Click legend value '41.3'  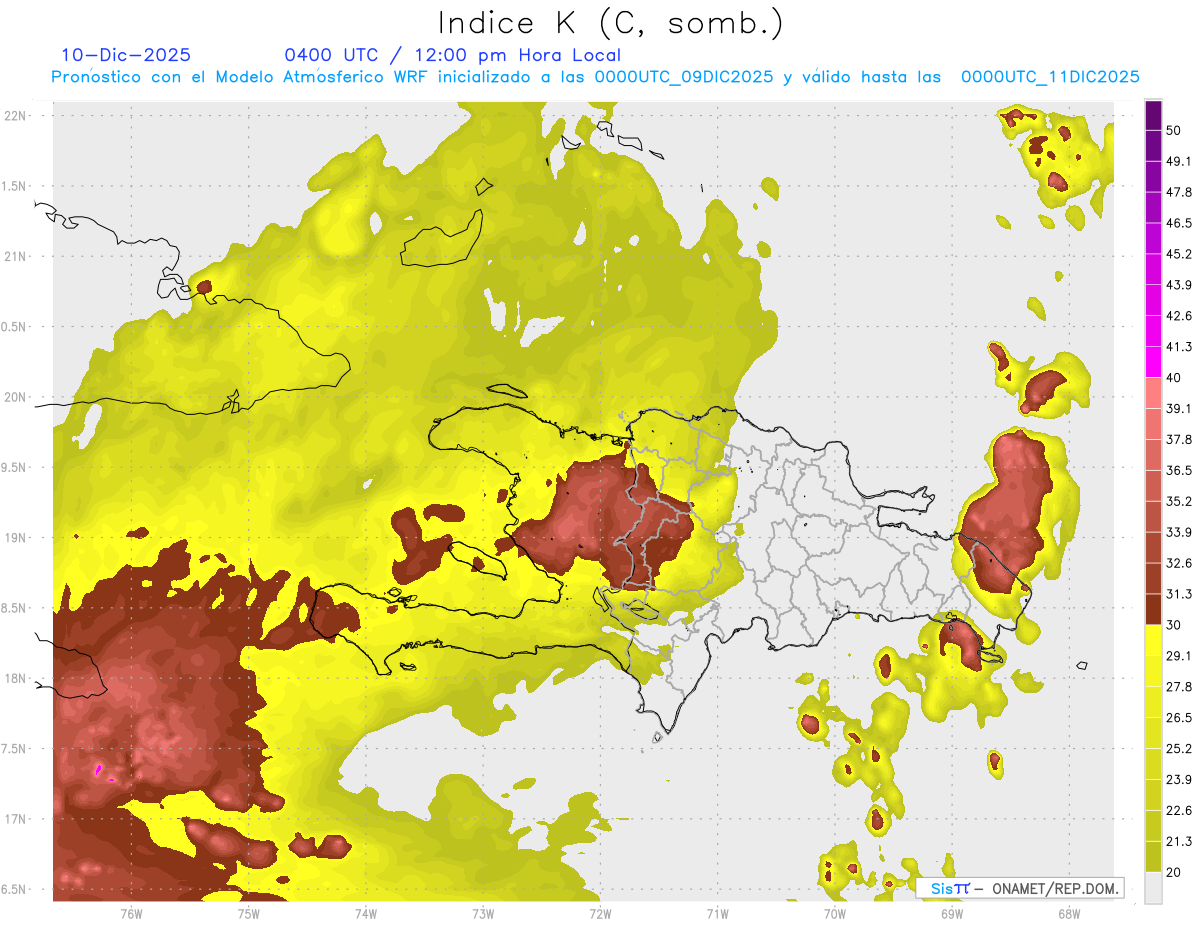(1179, 347)
